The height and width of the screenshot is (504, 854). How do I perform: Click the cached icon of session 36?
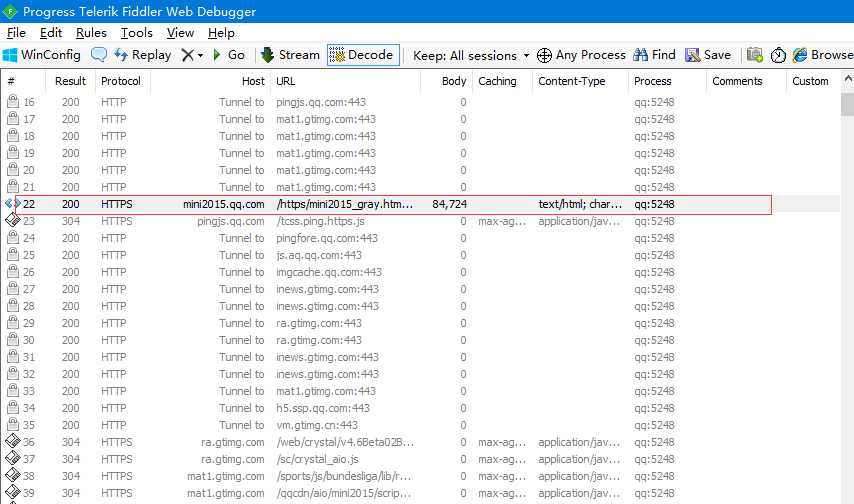coord(13,441)
